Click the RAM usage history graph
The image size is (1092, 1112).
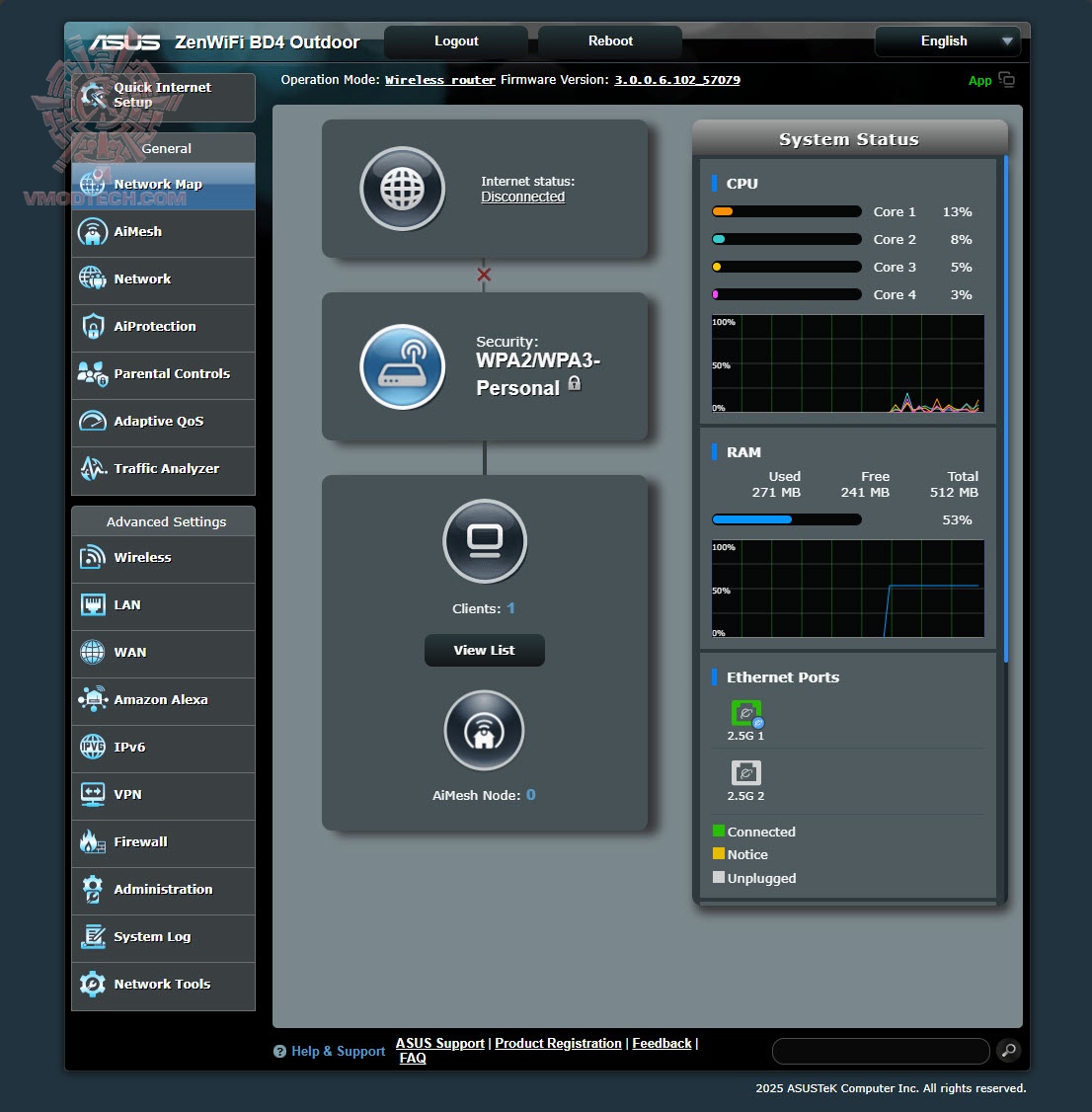(847, 589)
